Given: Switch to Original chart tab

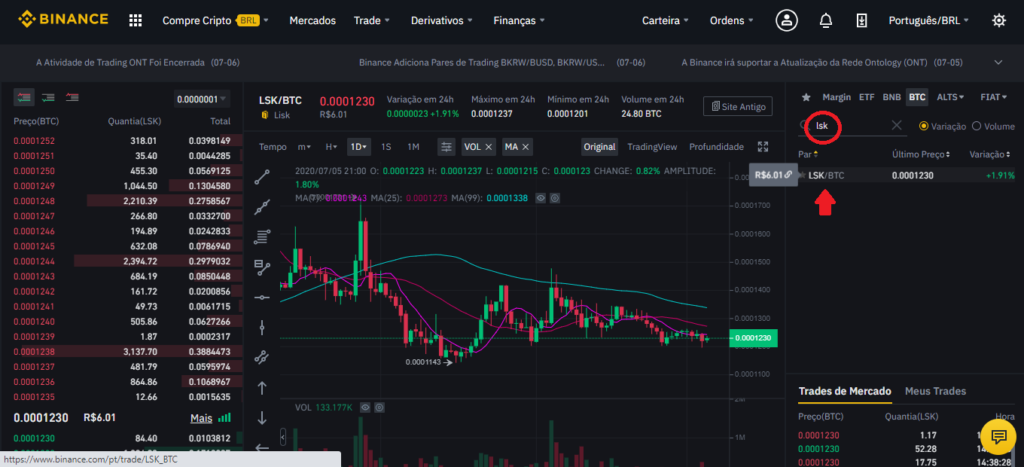Looking at the screenshot, I should [x=600, y=146].
